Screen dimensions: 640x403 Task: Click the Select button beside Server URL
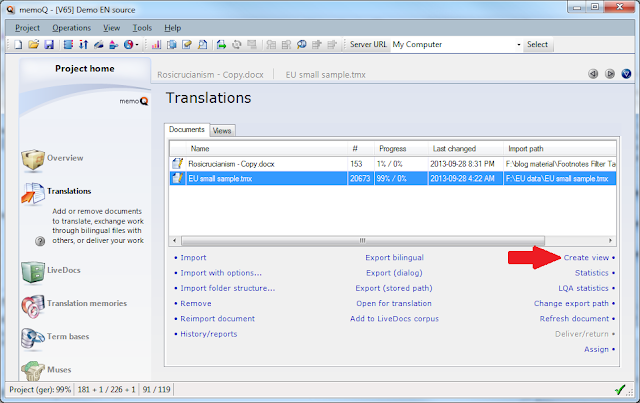click(537, 45)
